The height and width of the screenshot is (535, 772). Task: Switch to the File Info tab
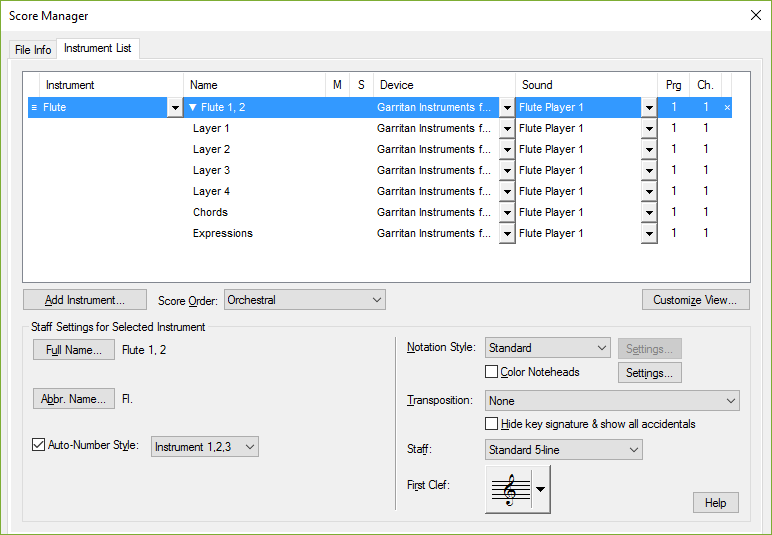pyautogui.click(x=33, y=50)
